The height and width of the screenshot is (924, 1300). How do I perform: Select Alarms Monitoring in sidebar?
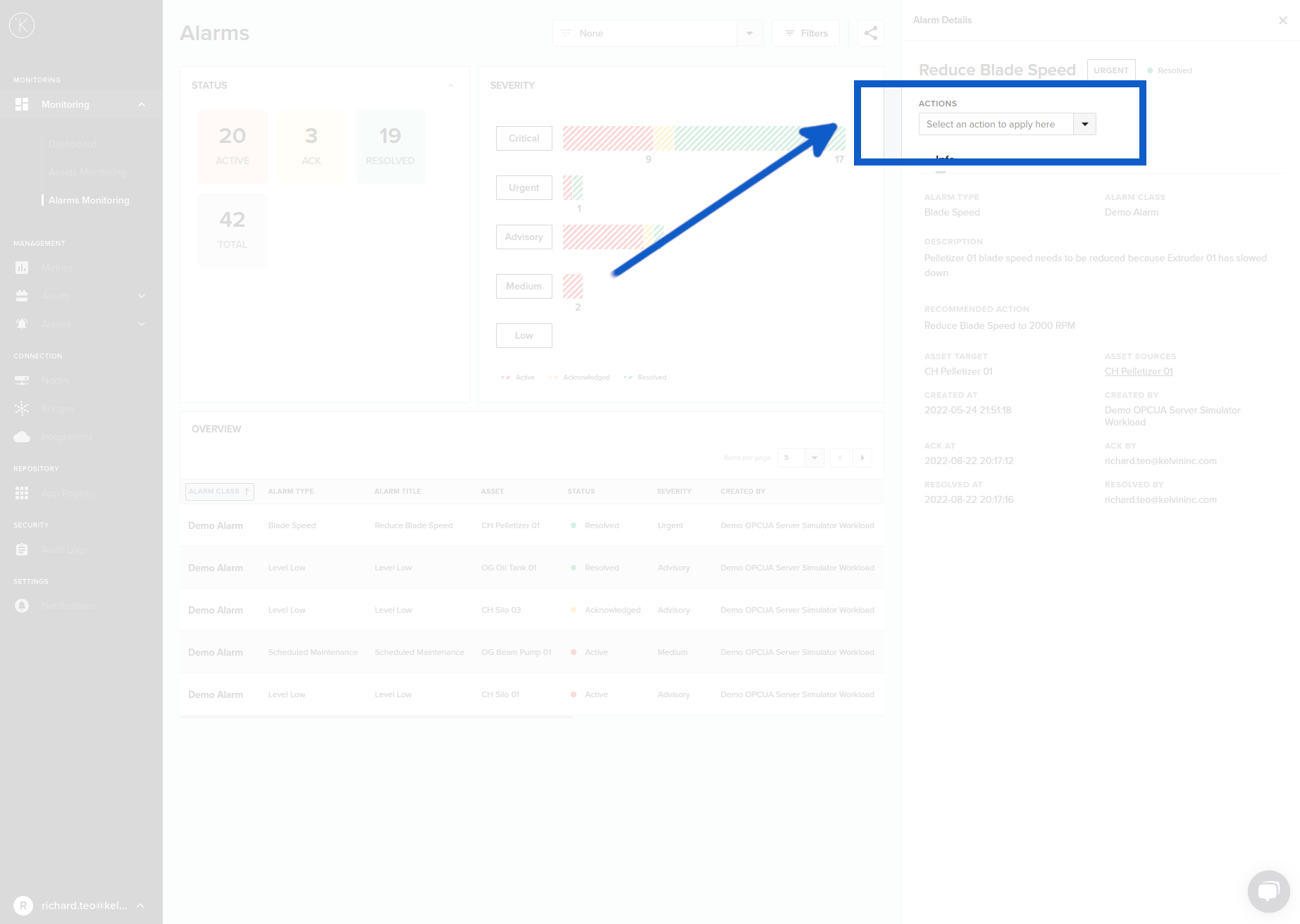pyautogui.click(x=89, y=200)
